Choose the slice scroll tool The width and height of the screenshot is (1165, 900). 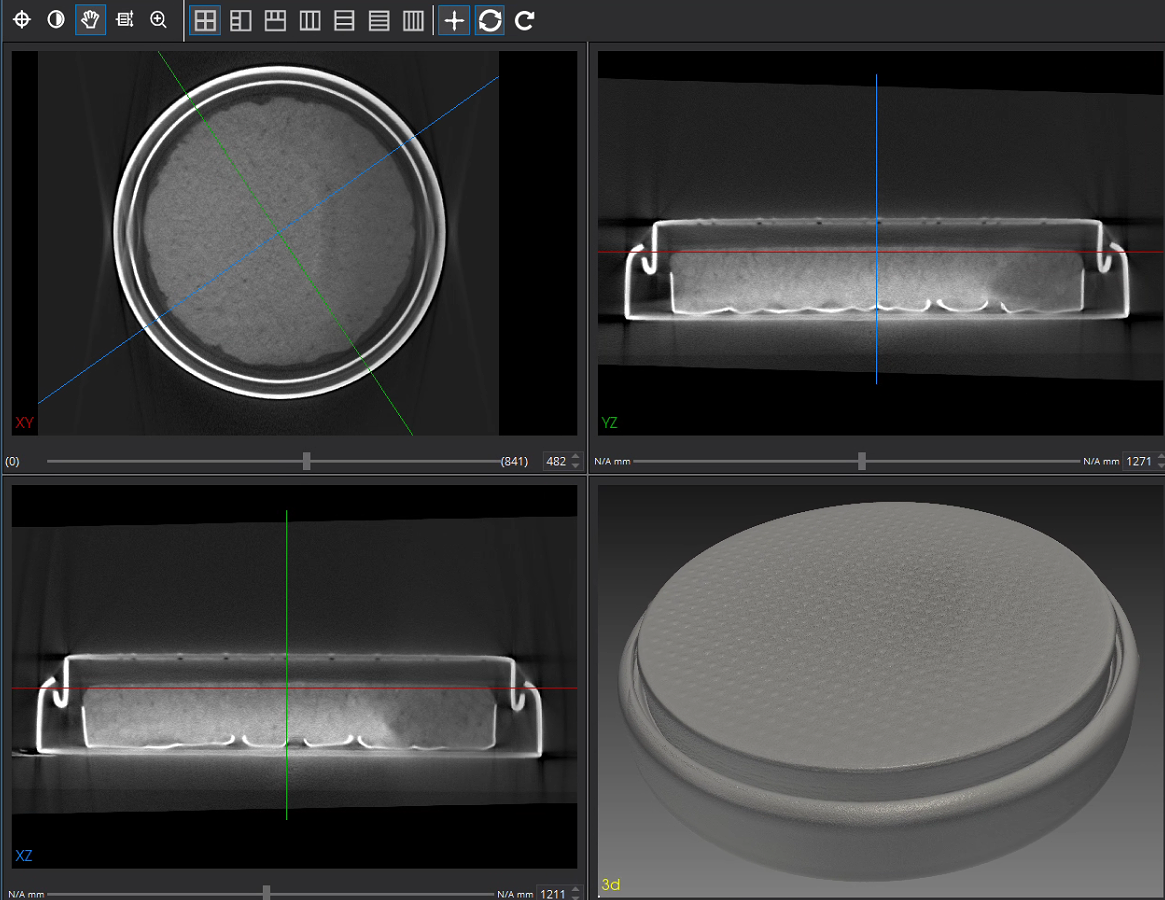(125, 20)
